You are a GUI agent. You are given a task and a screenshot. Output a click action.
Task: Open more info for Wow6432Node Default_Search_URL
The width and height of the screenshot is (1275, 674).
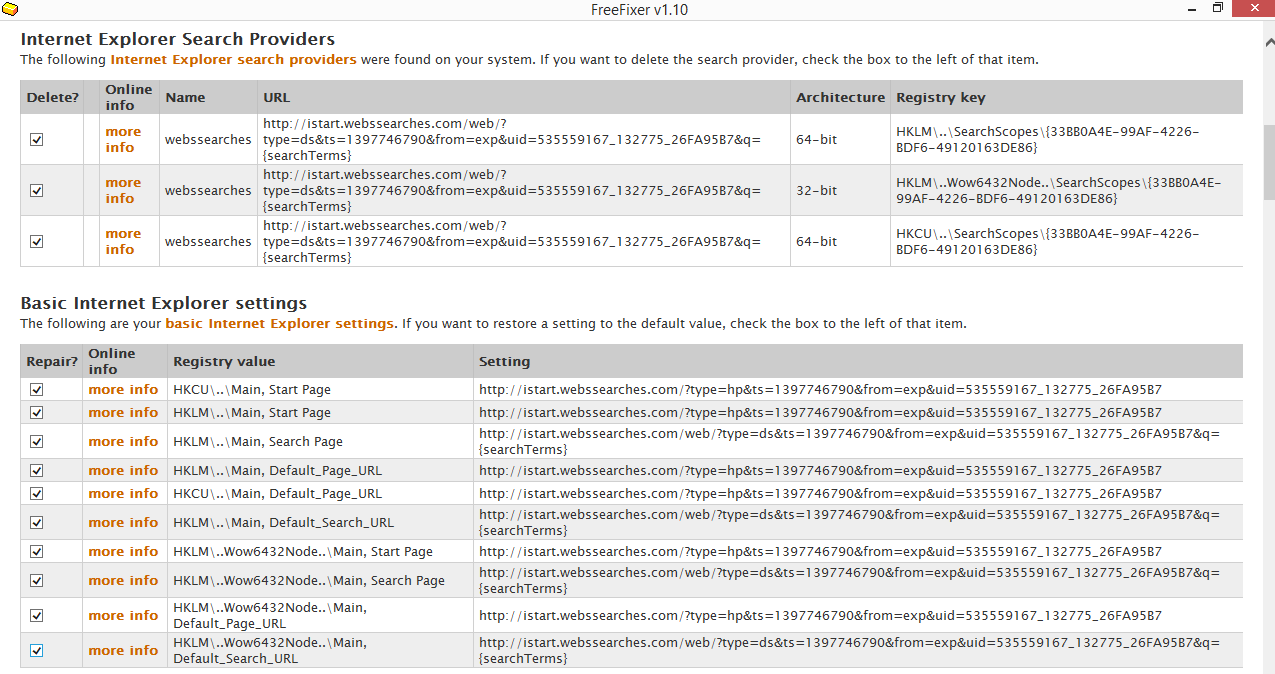point(123,651)
